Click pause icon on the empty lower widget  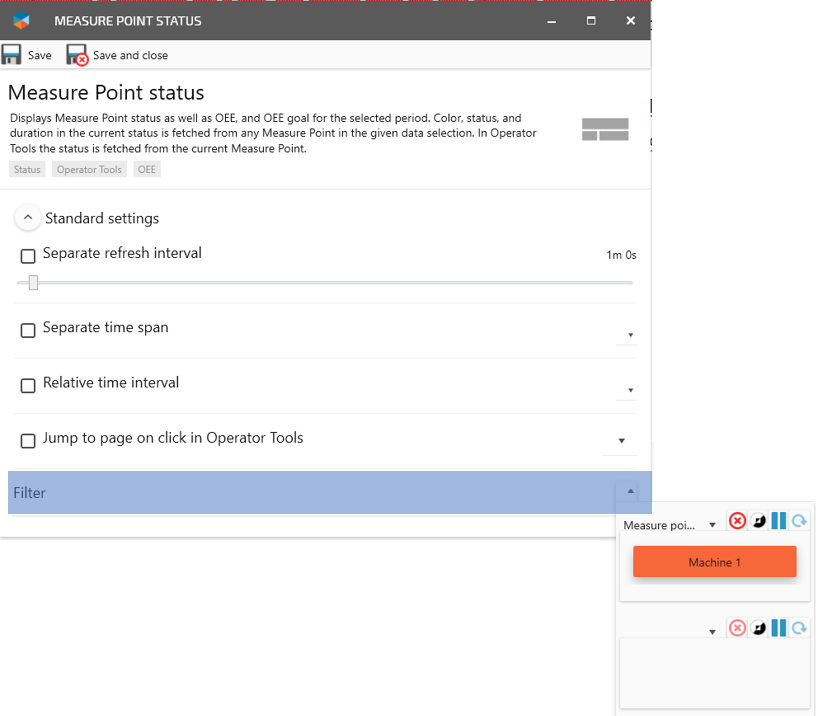pyautogui.click(x=779, y=628)
